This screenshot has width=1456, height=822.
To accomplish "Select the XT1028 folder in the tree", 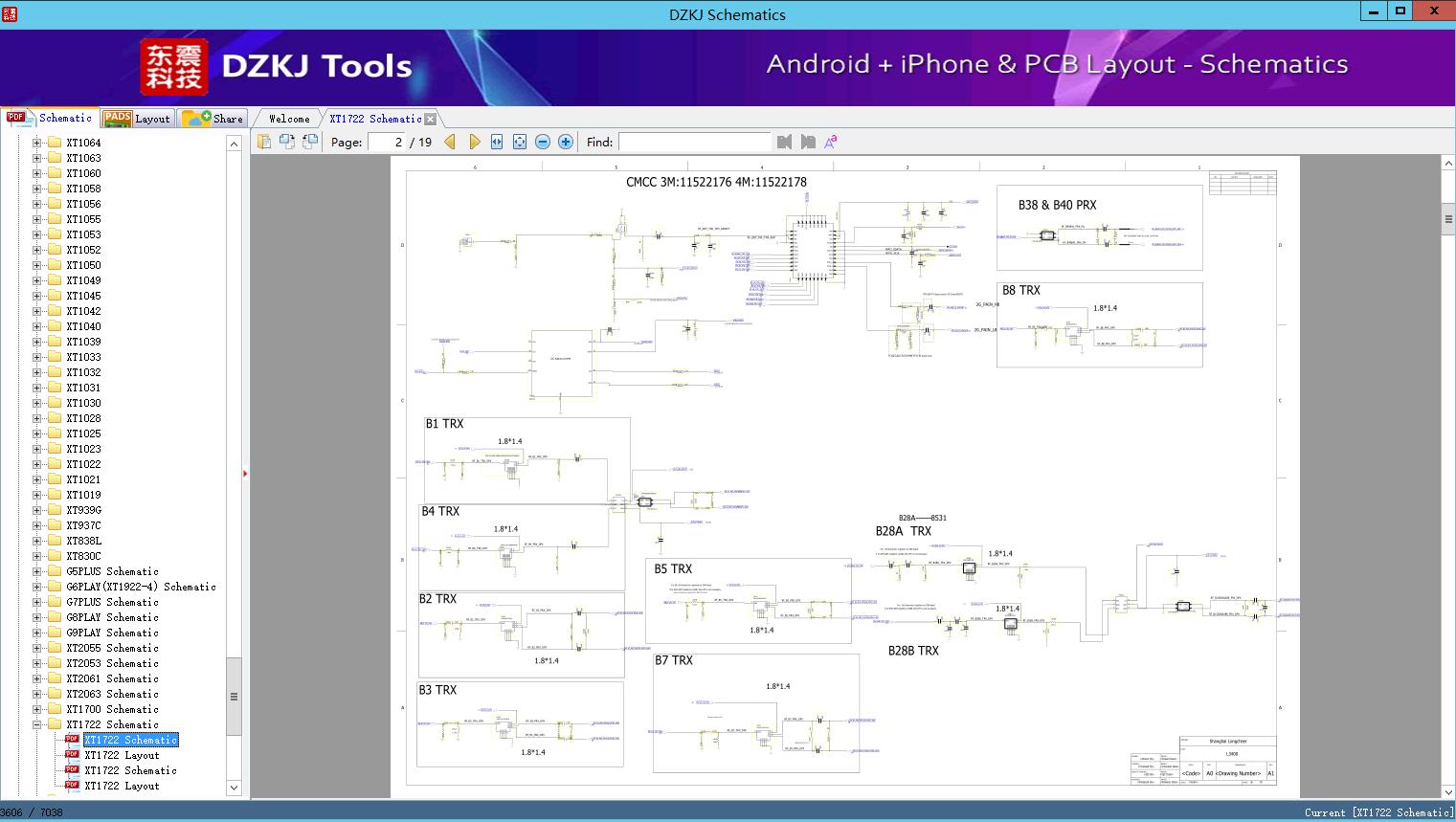I will click(x=83, y=418).
